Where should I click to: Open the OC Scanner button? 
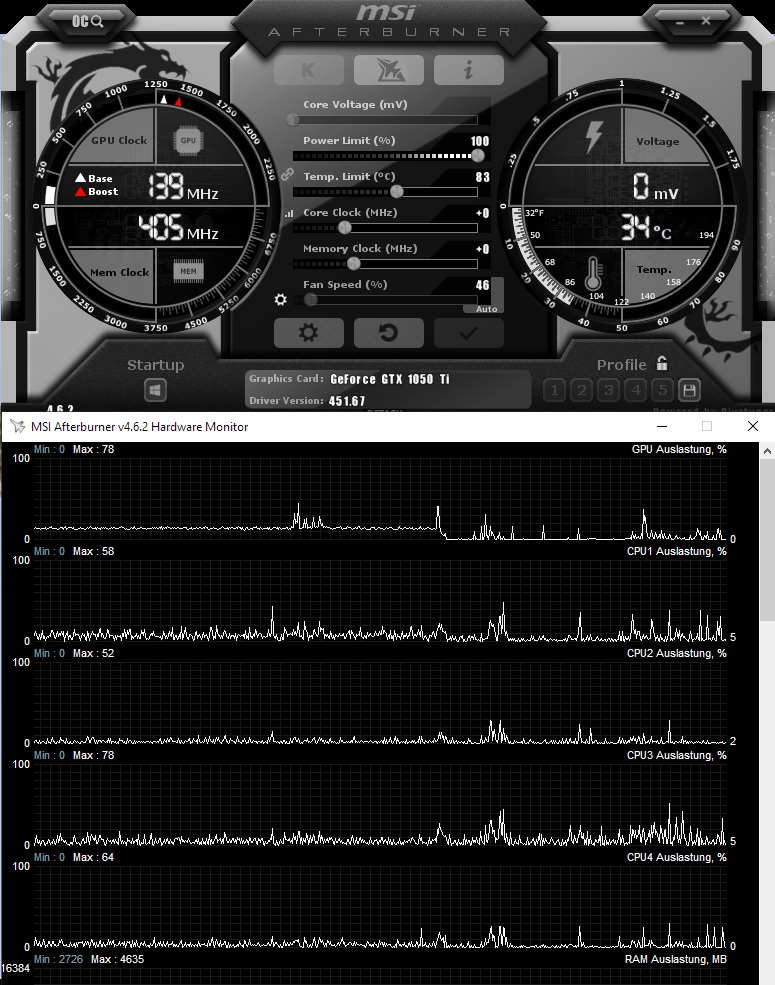[x=87, y=21]
